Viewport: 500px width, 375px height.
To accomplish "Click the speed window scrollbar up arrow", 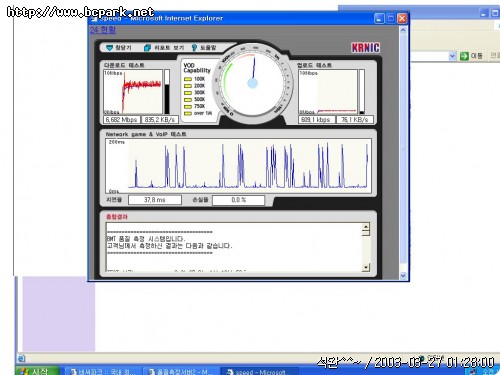I will click(x=403, y=30).
